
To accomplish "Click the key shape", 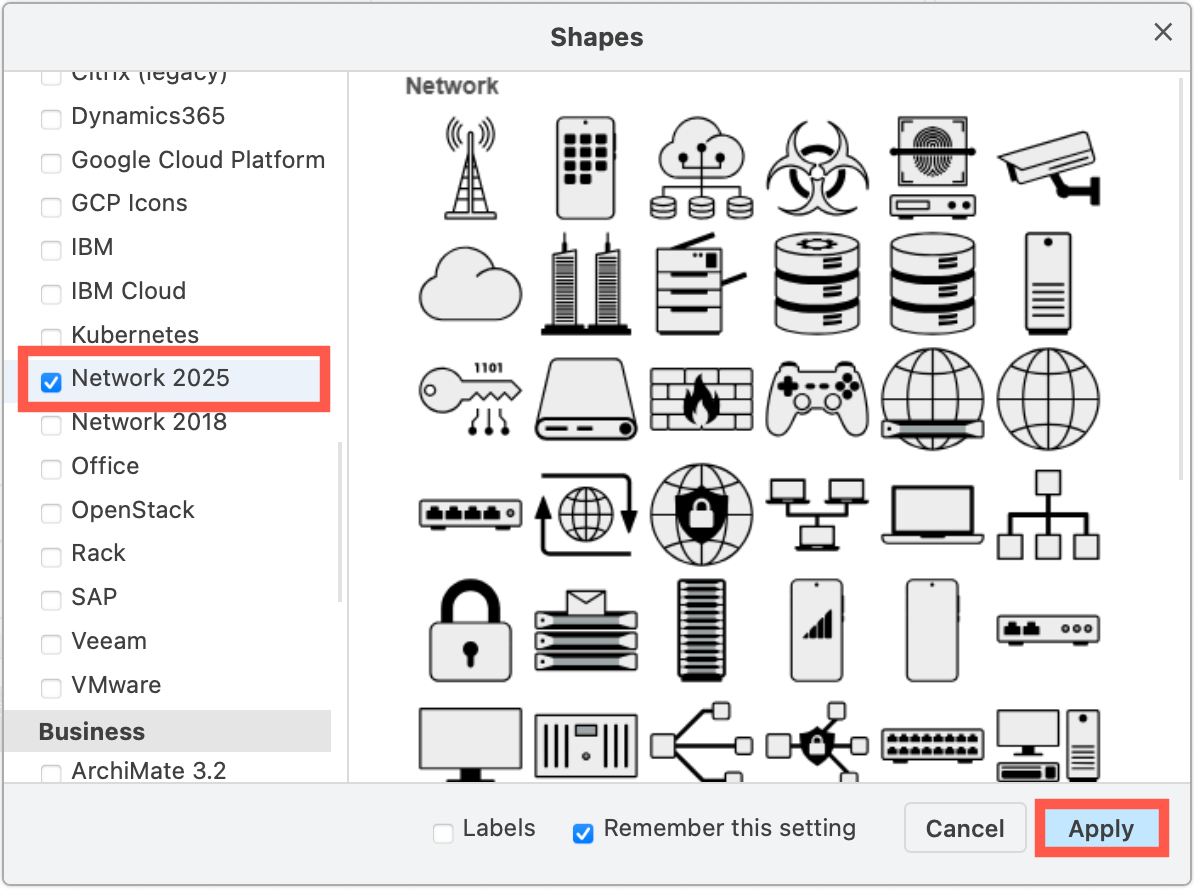I will point(470,398).
